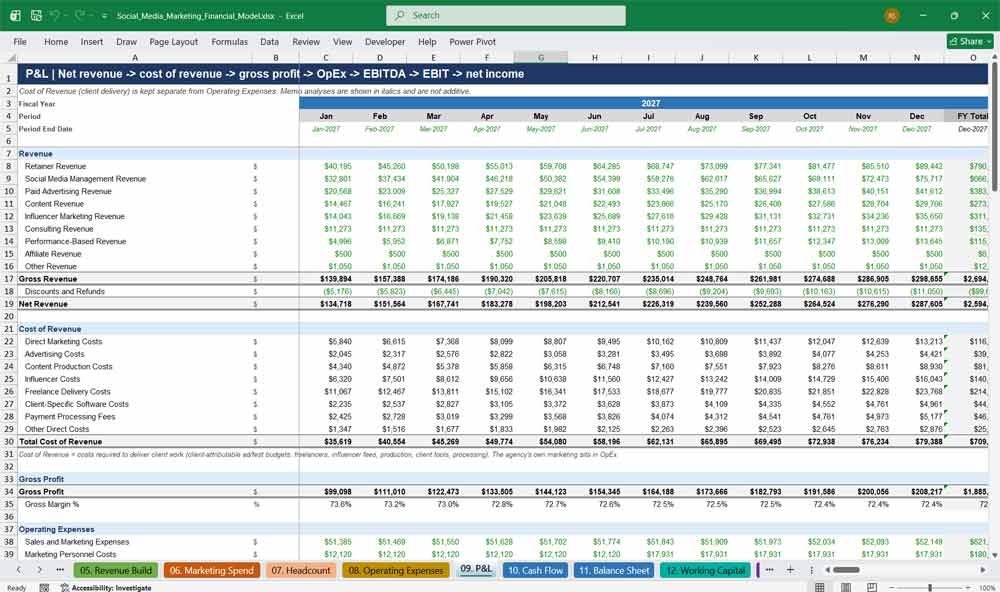
Task: Switch to Page Break Preview icon
Action: pyautogui.click(x=871, y=587)
